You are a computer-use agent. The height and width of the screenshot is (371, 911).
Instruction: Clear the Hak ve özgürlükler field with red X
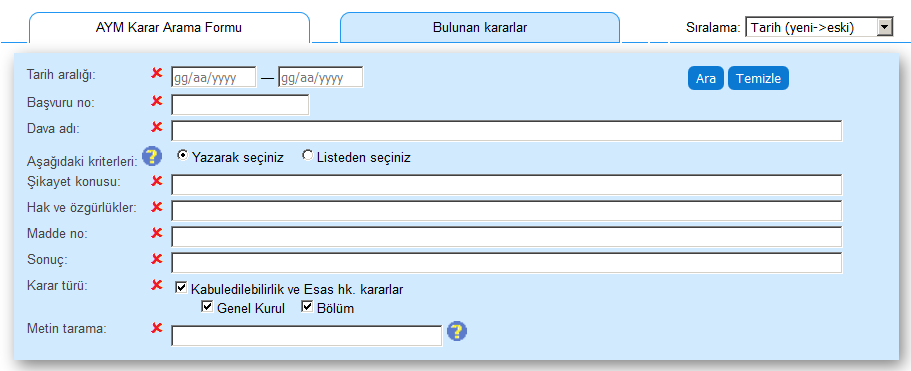156,207
